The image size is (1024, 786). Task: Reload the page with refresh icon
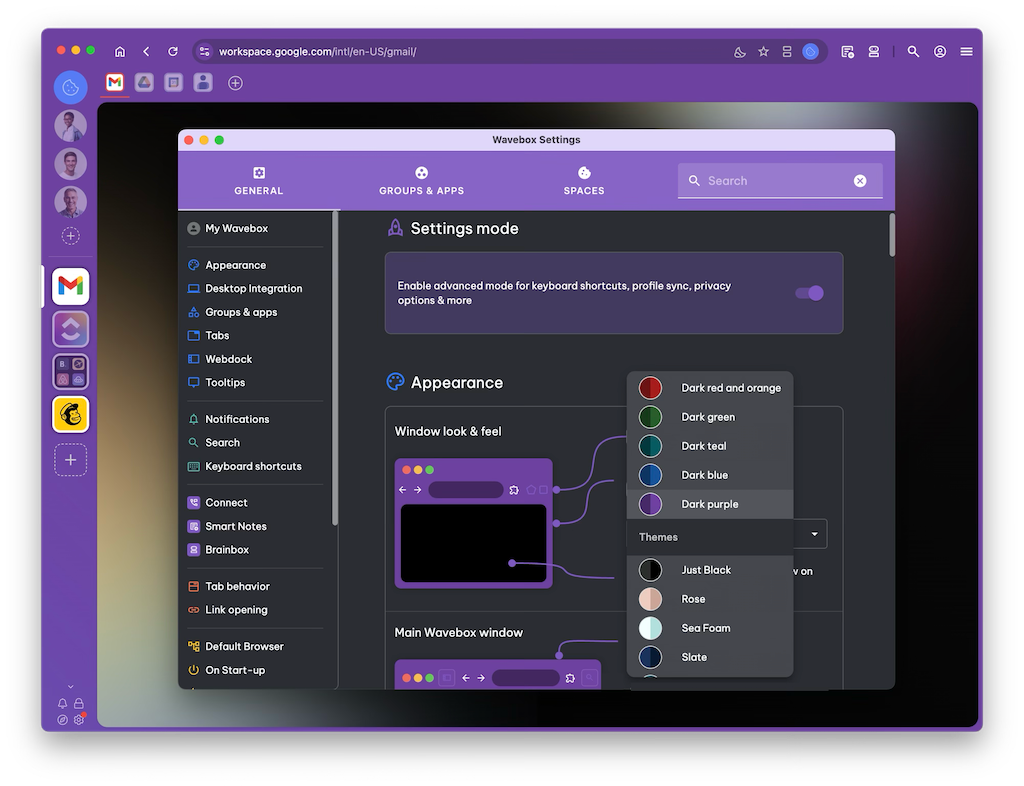[x=173, y=52]
